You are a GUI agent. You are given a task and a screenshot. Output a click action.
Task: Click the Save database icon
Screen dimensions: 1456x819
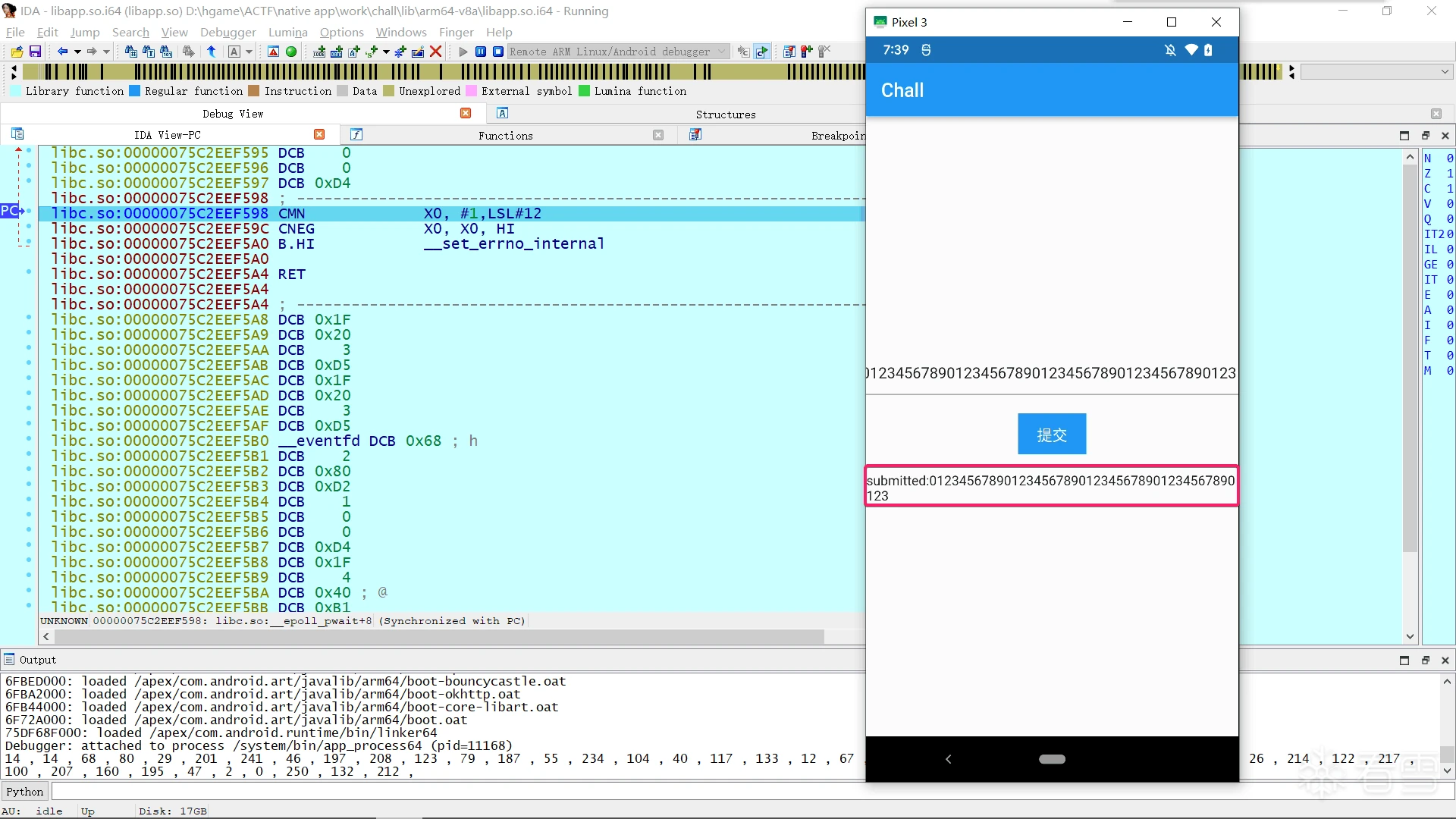click(35, 52)
